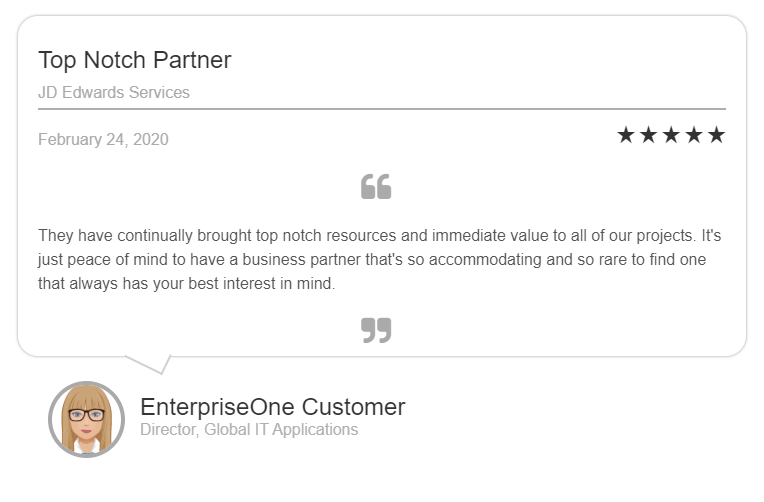Click the fourth rating star
This screenshot has width=764, height=502.
(694, 135)
